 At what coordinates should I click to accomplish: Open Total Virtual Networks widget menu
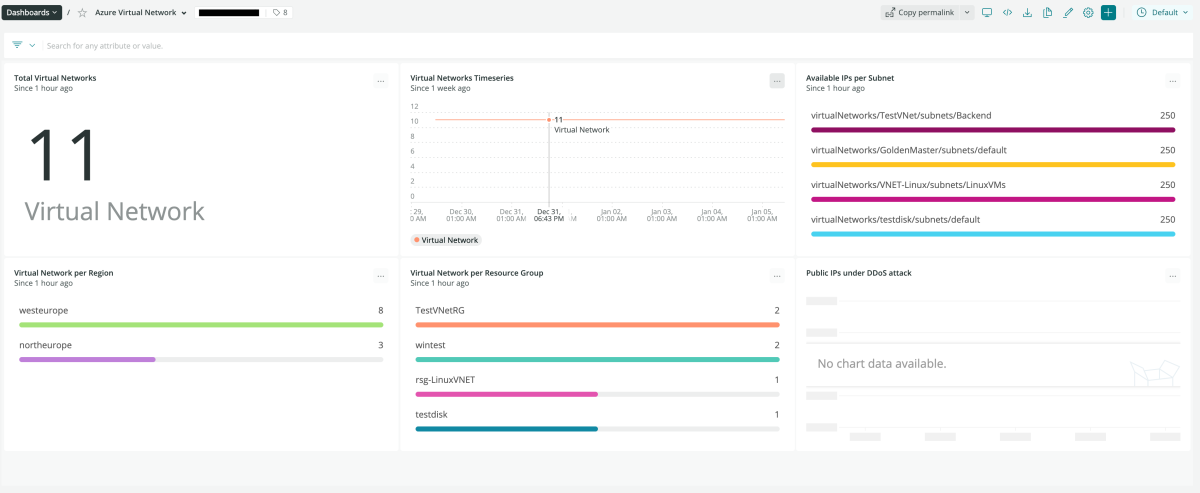(380, 81)
